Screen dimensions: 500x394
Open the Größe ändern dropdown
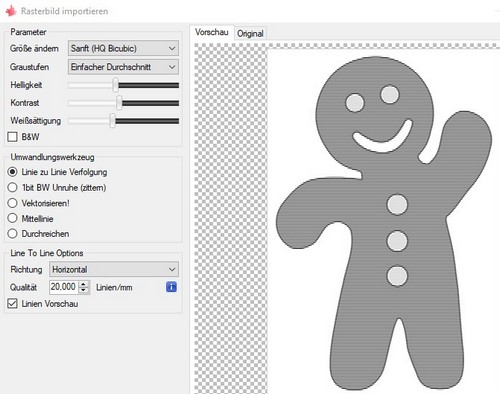[x=123, y=48]
